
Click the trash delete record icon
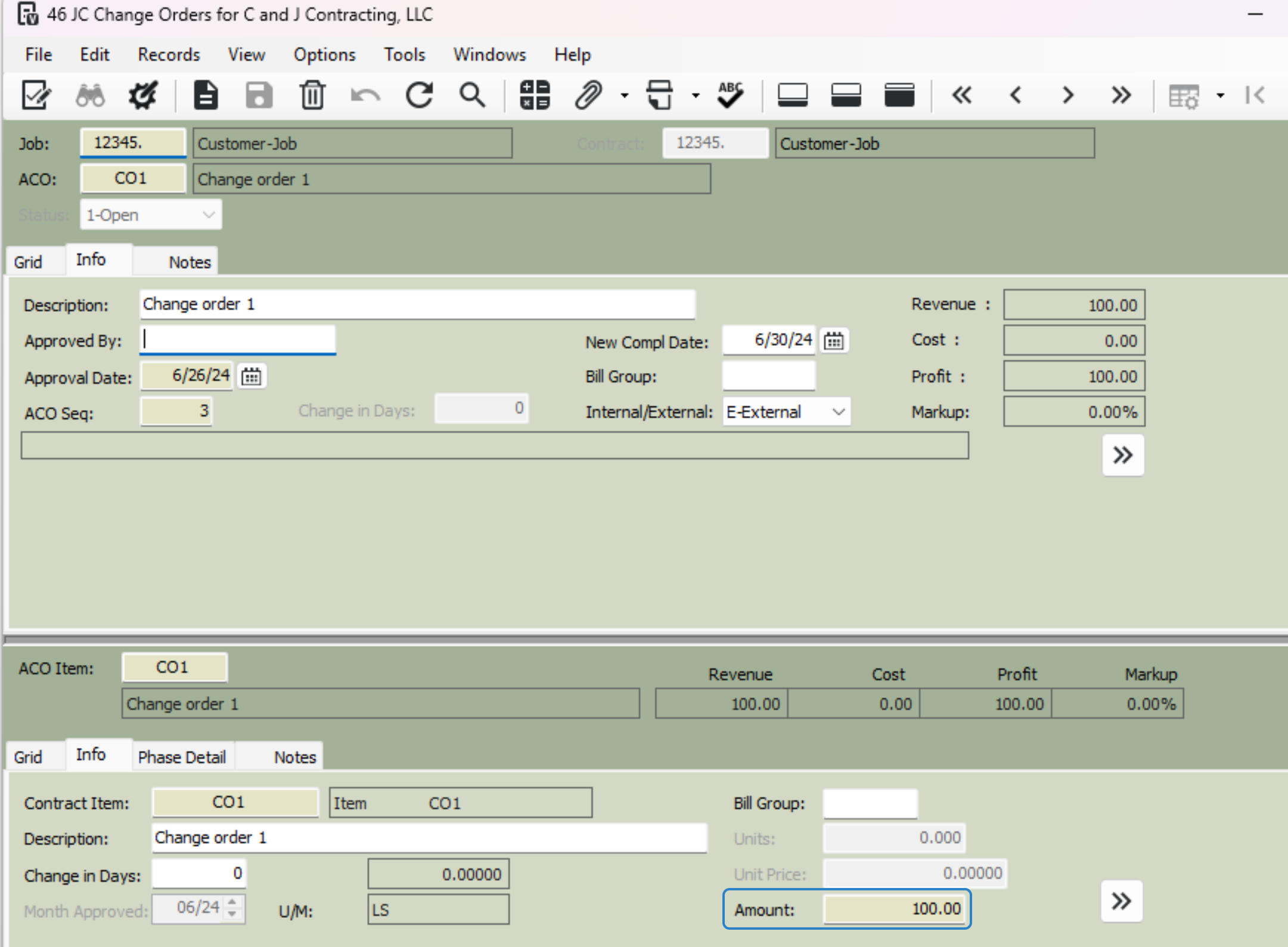[312, 95]
